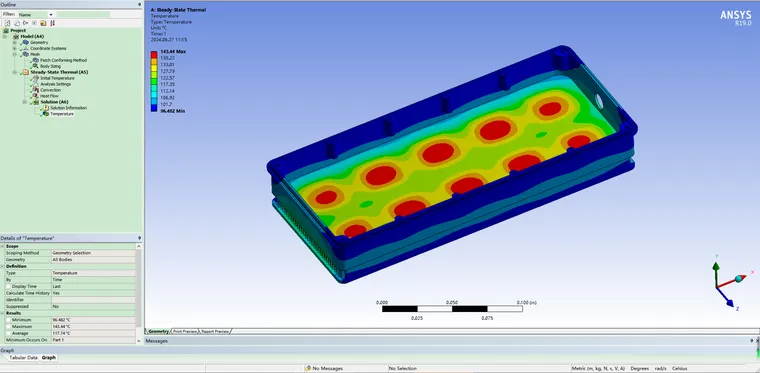Viewport: 760px width, 373px height.
Task: Collapse the Model (A4) tree node
Action: click(x=5, y=36)
